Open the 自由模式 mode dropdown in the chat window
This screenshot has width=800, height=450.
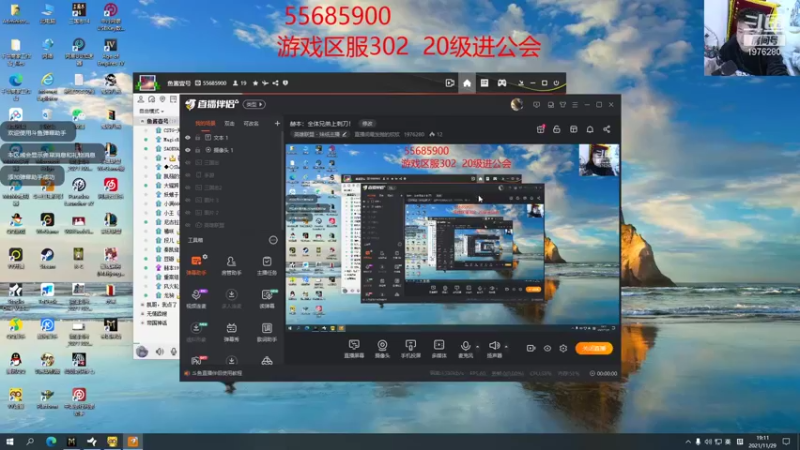(x=151, y=111)
